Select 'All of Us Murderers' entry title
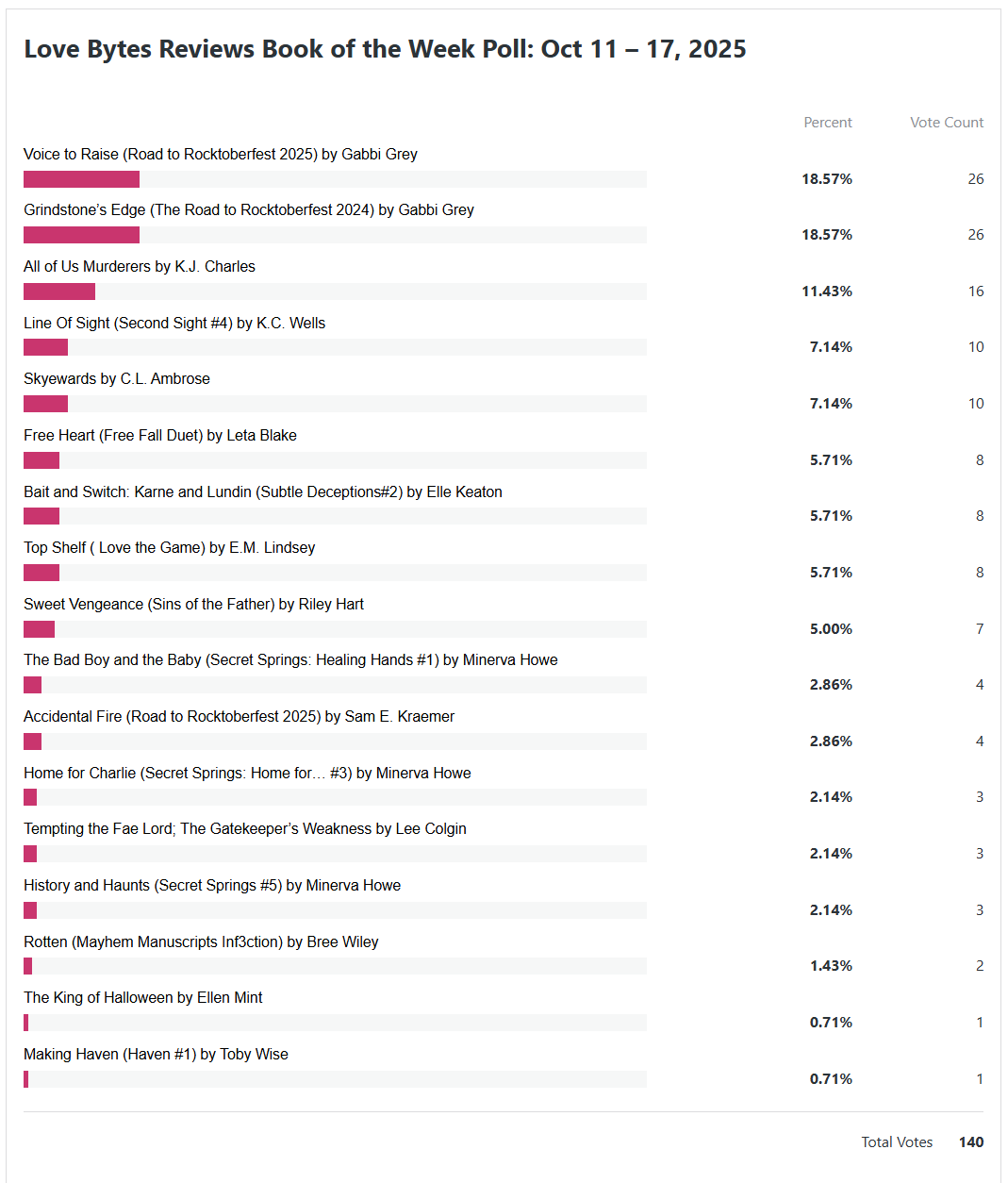 pyautogui.click(x=140, y=267)
